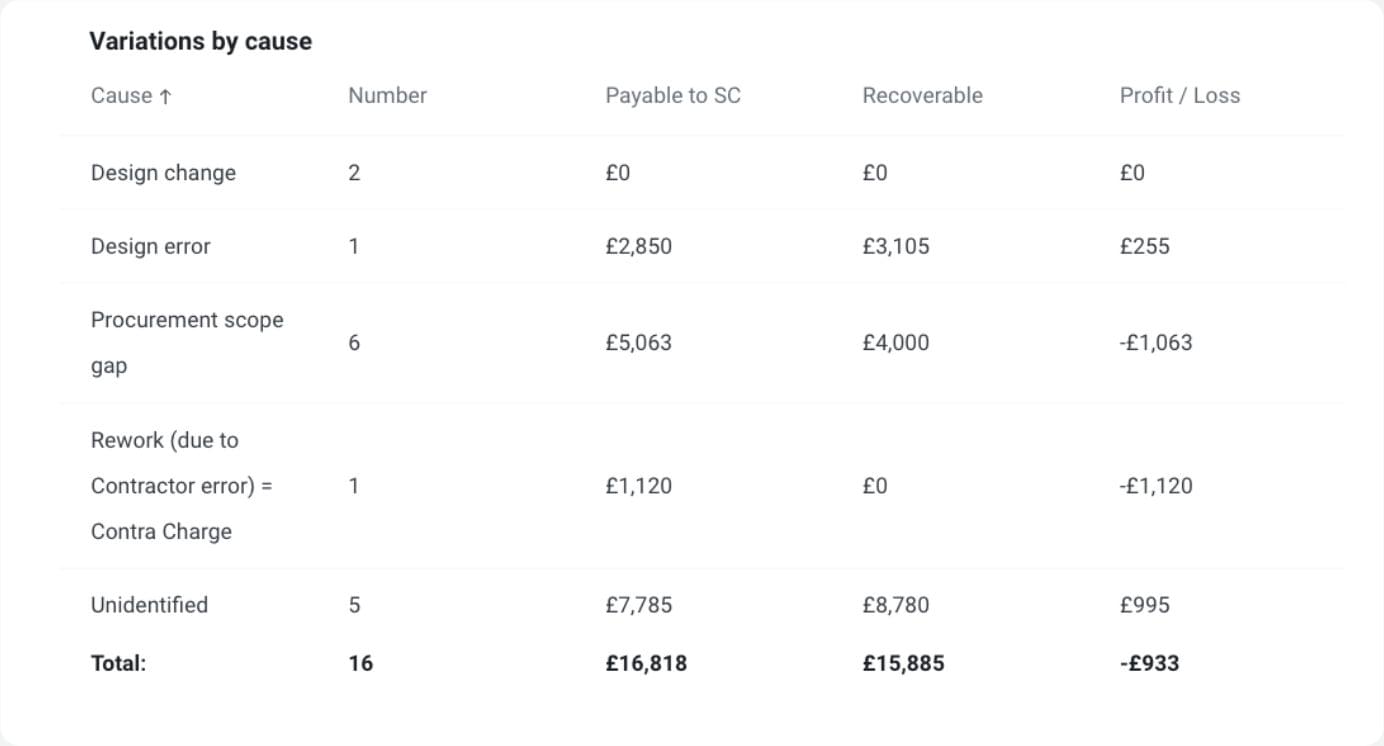Click the £2,850 Design error payable
This screenshot has height=746, width=1384.
pyautogui.click(x=638, y=246)
